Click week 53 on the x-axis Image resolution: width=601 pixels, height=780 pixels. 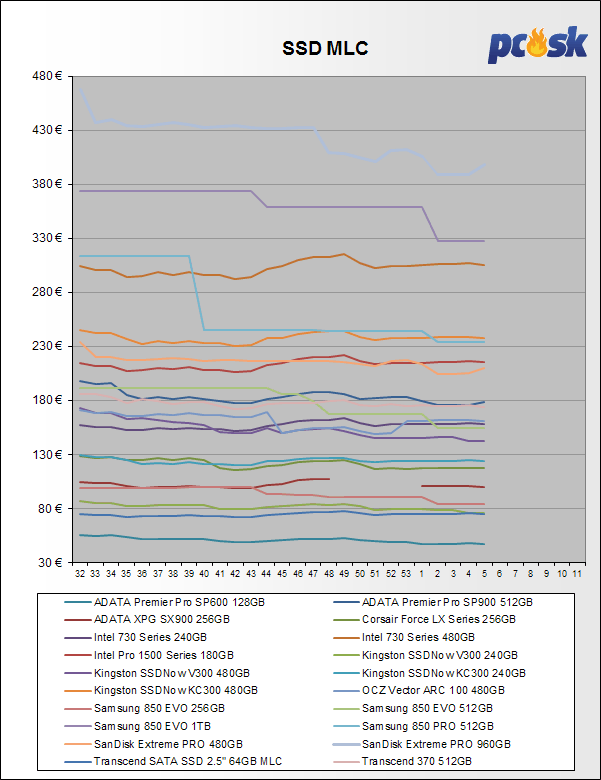pos(406,574)
